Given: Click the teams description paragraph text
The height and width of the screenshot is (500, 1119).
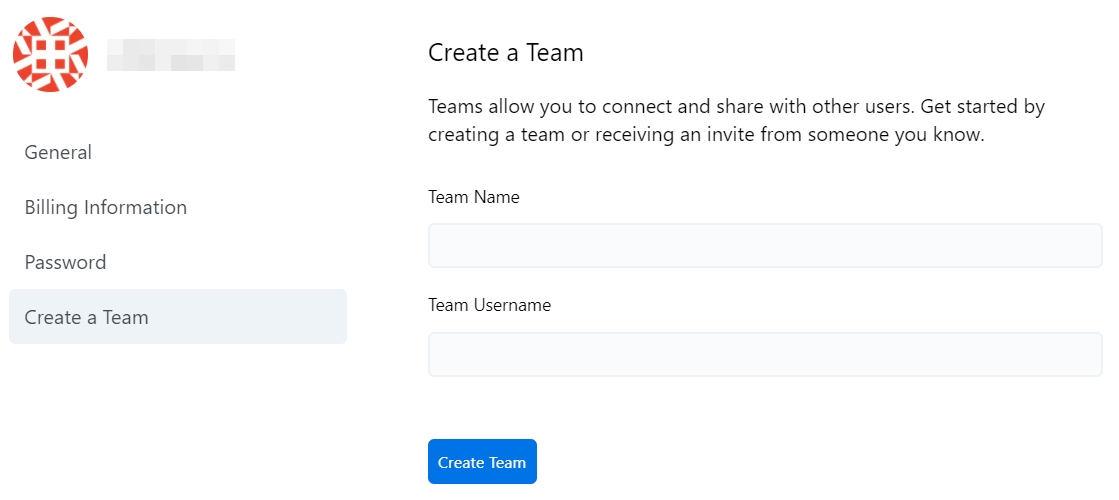Looking at the screenshot, I should [x=736, y=121].
